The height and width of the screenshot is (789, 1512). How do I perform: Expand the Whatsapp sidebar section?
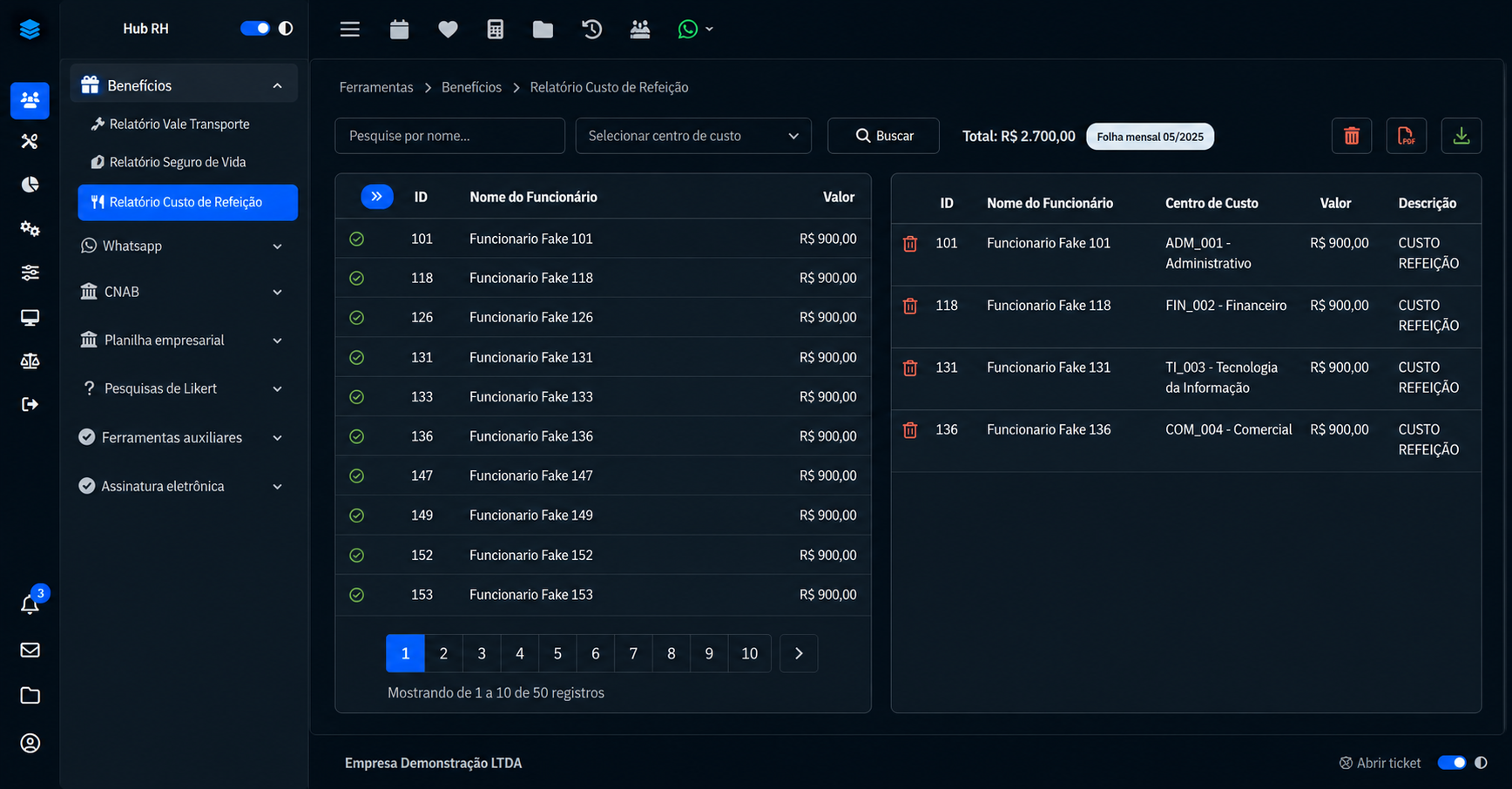pyautogui.click(x=184, y=246)
